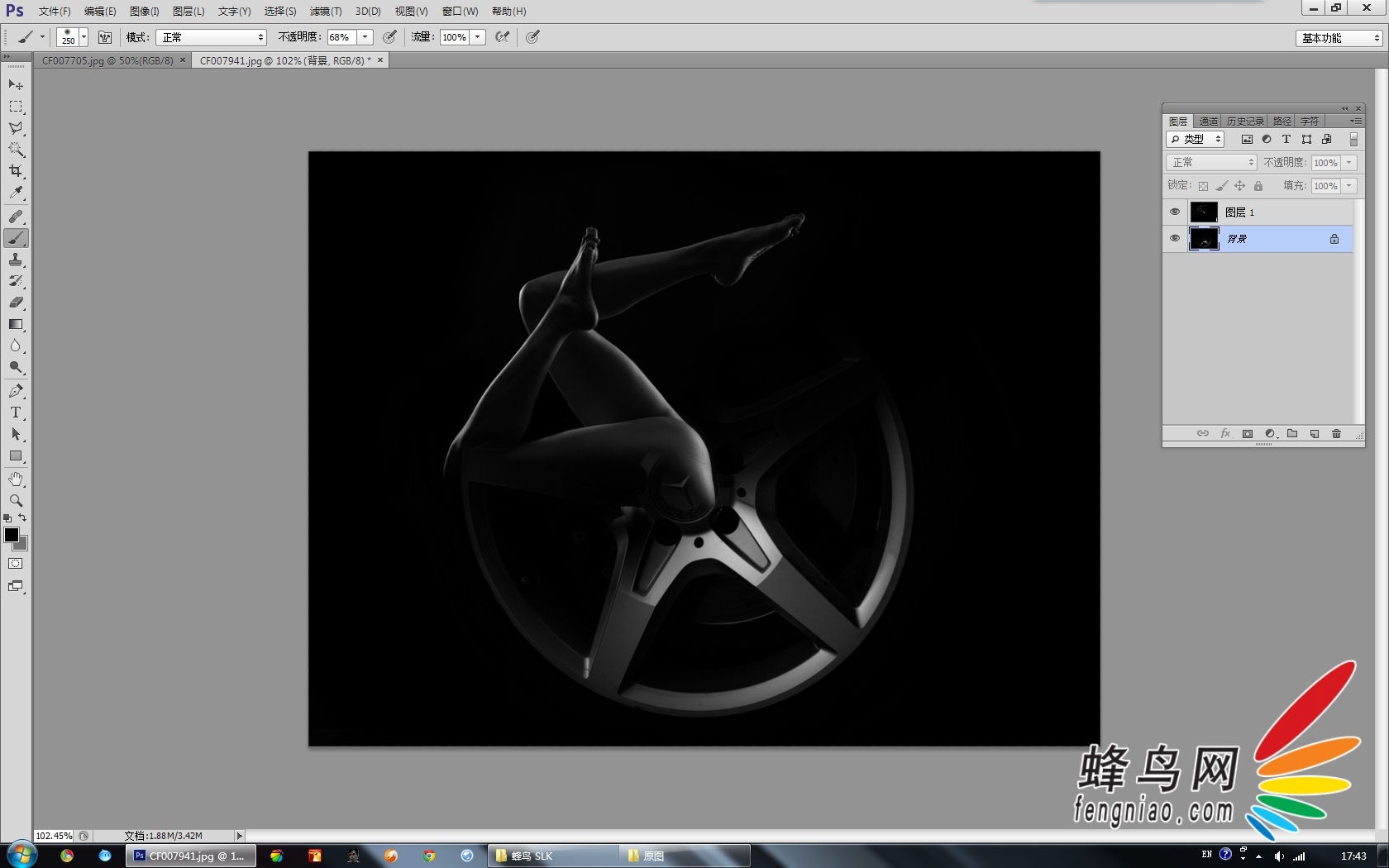The image size is (1389, 868).
Task: Select the Horizontal Type tool
Action: (16, 413)
